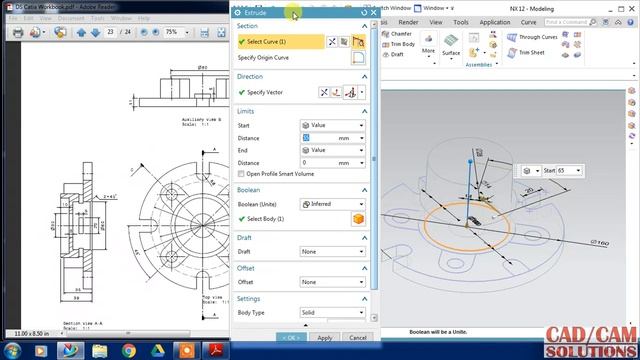Click the zoom out button in Adobe Reader
The image size is (640, 360).
click(x=144, y=32)
